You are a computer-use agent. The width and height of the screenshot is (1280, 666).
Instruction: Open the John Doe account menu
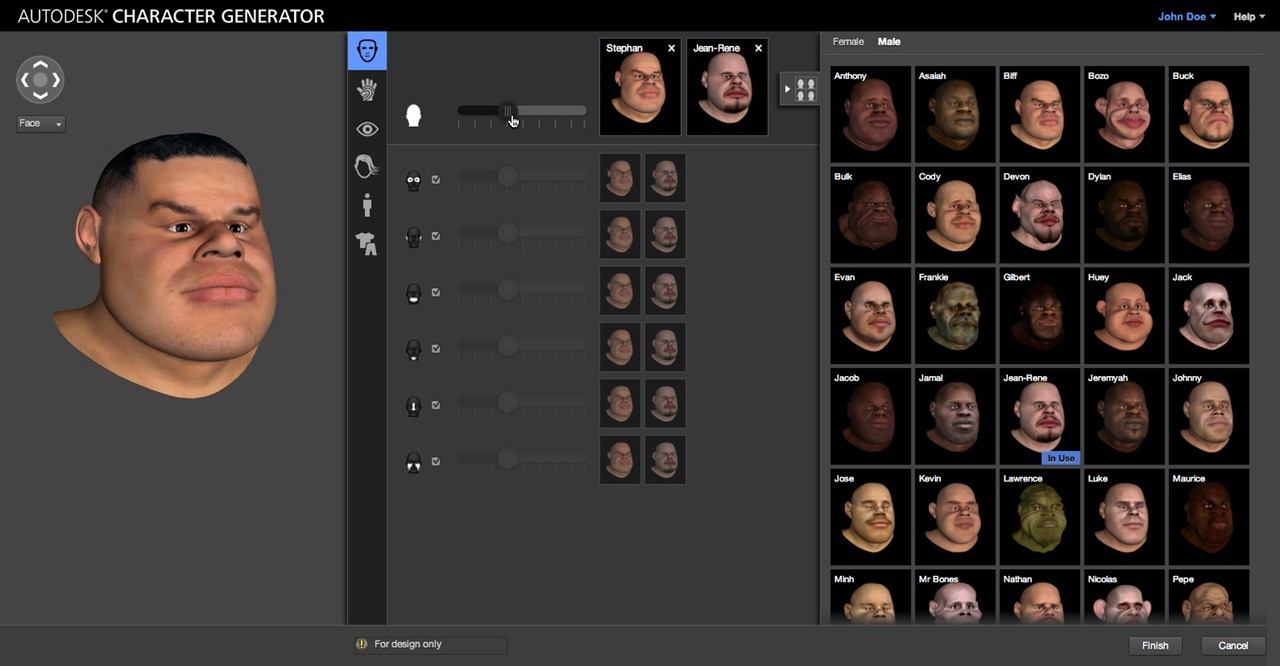1186,17
